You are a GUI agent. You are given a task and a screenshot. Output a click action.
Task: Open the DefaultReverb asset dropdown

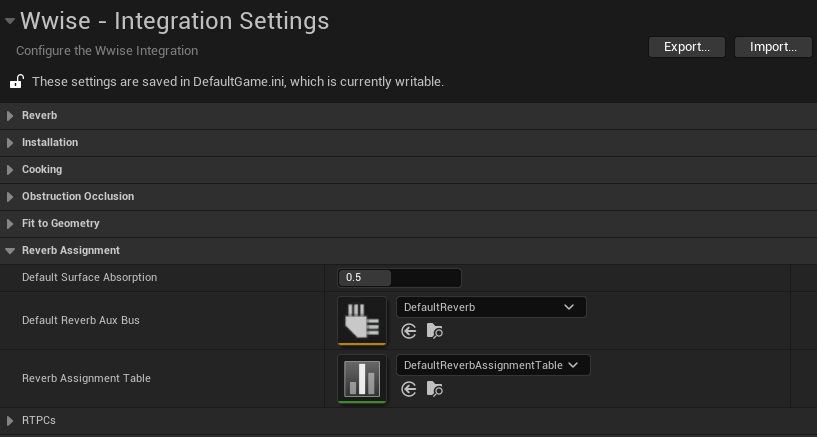(491, 307)
